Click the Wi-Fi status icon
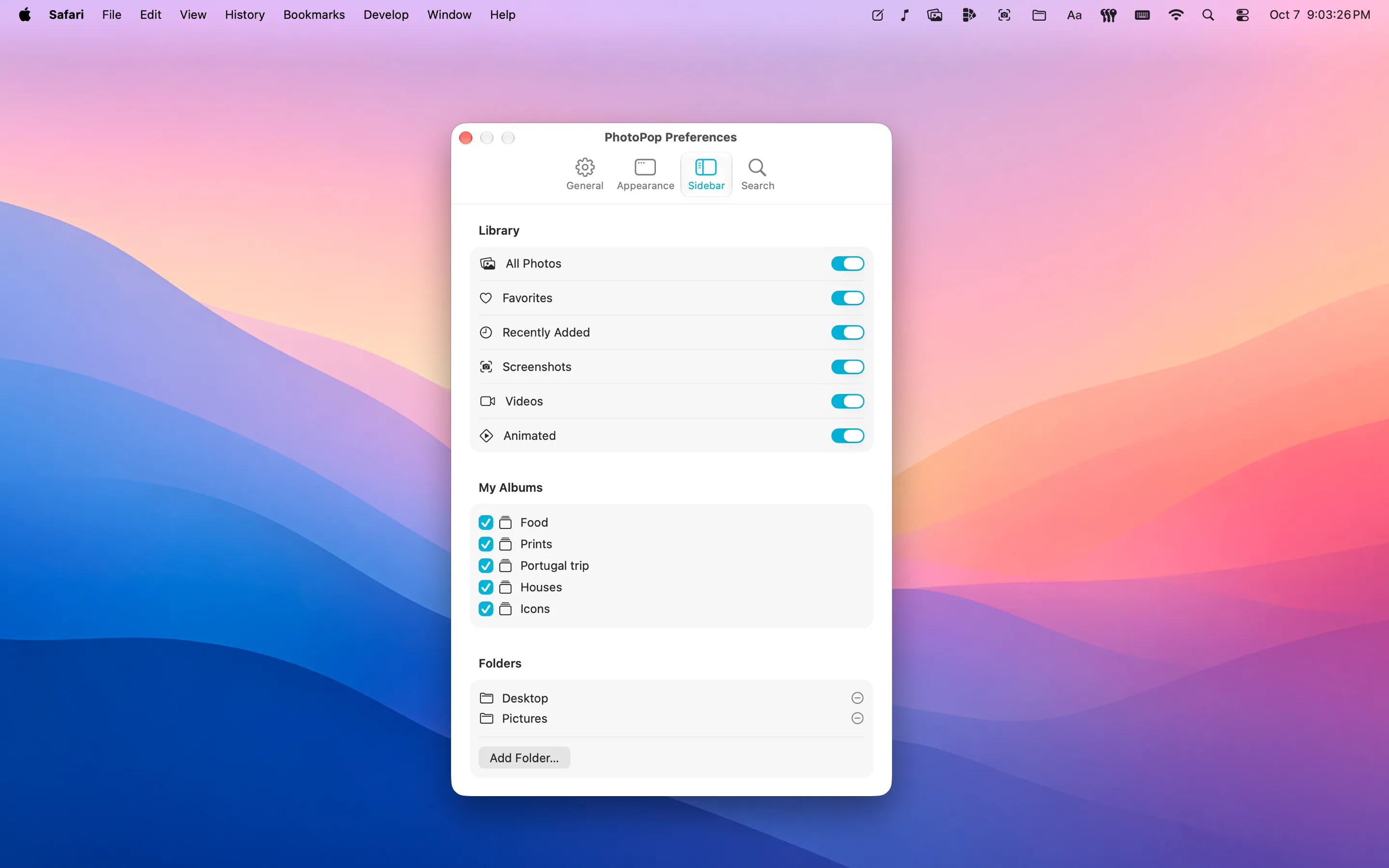The height and width of the screenshot is (868, 1389). tap(1175, 15)
